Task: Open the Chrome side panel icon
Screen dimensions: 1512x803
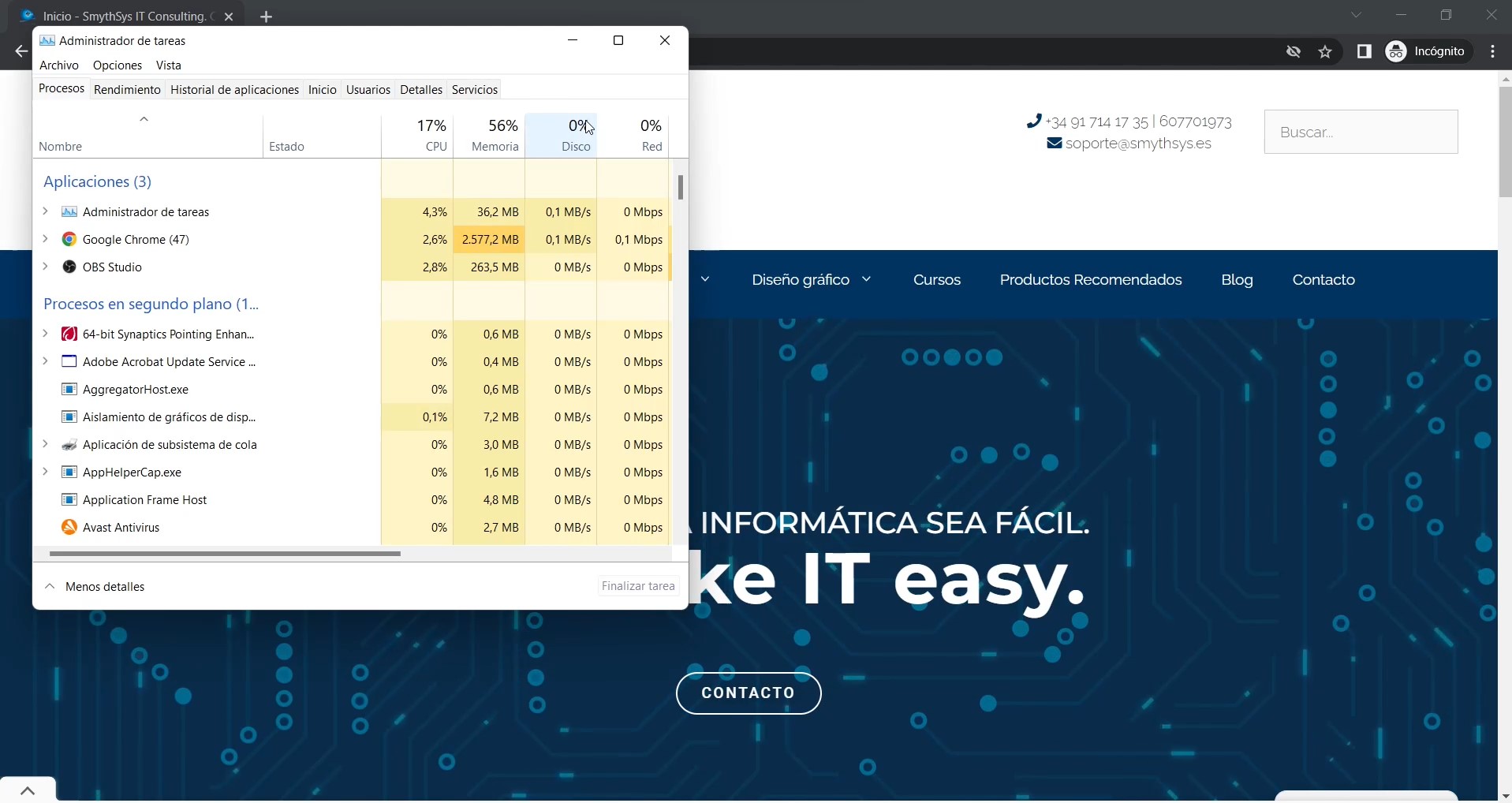Action: pos(1365,52)
